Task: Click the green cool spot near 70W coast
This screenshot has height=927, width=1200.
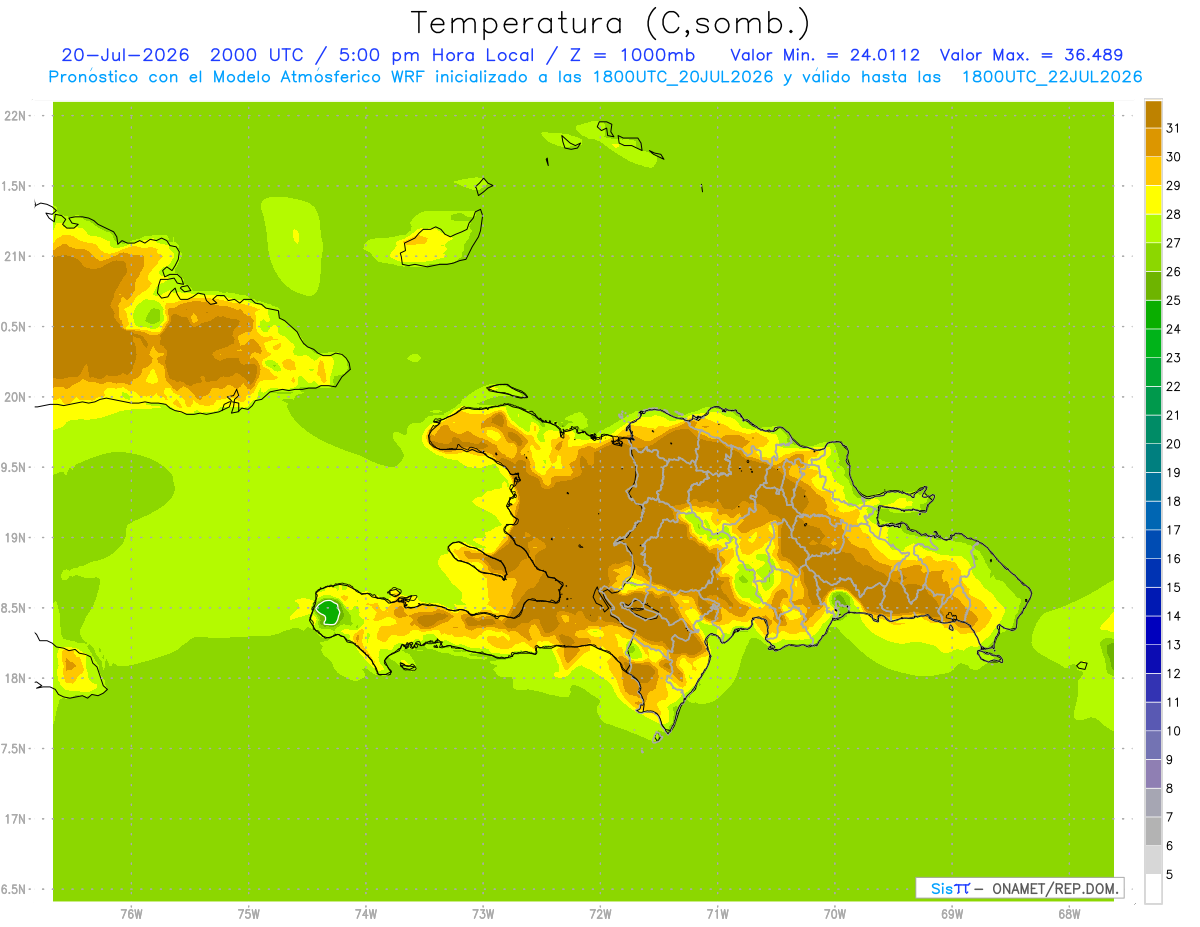Action: (839, 601)
